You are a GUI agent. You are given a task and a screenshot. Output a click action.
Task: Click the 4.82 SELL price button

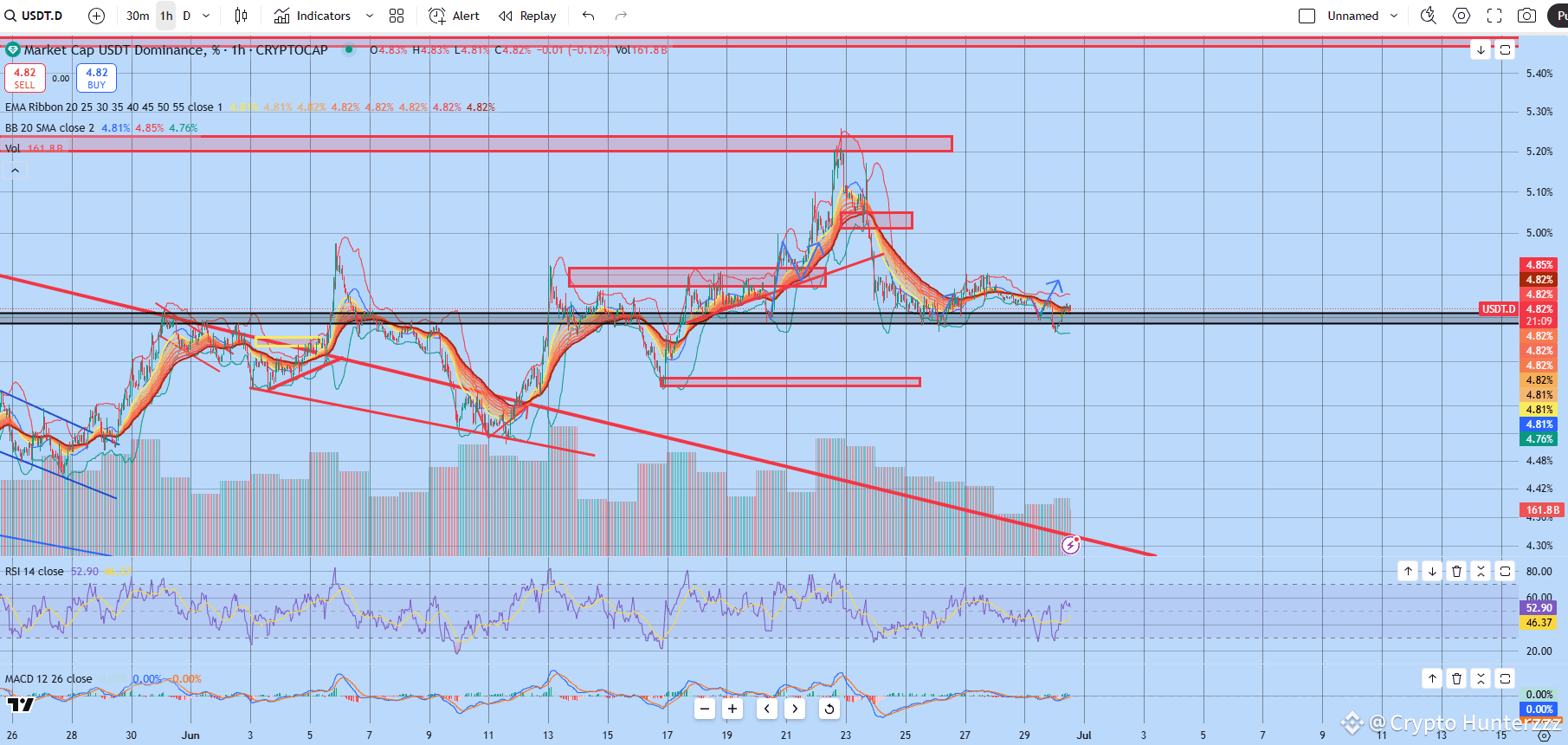tap(25, 78)
